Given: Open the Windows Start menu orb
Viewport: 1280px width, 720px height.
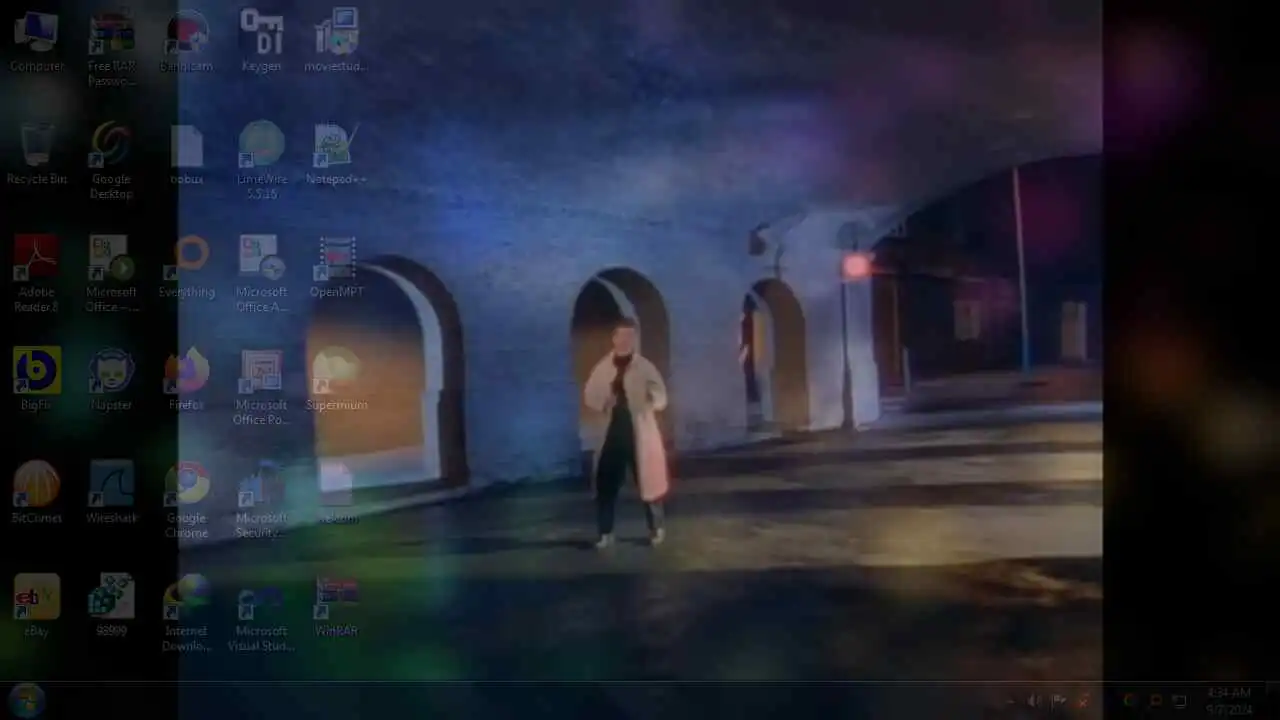Looking at the screenshot, I should (26, 701).
